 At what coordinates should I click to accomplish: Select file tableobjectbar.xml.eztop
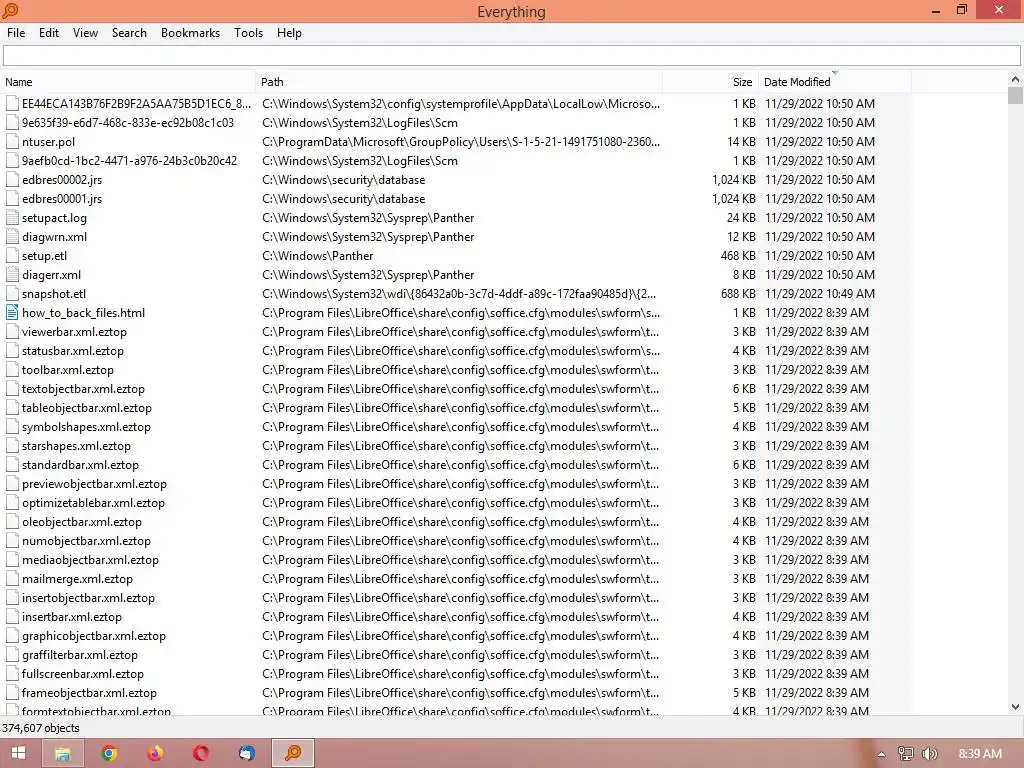tap(86, 408)
